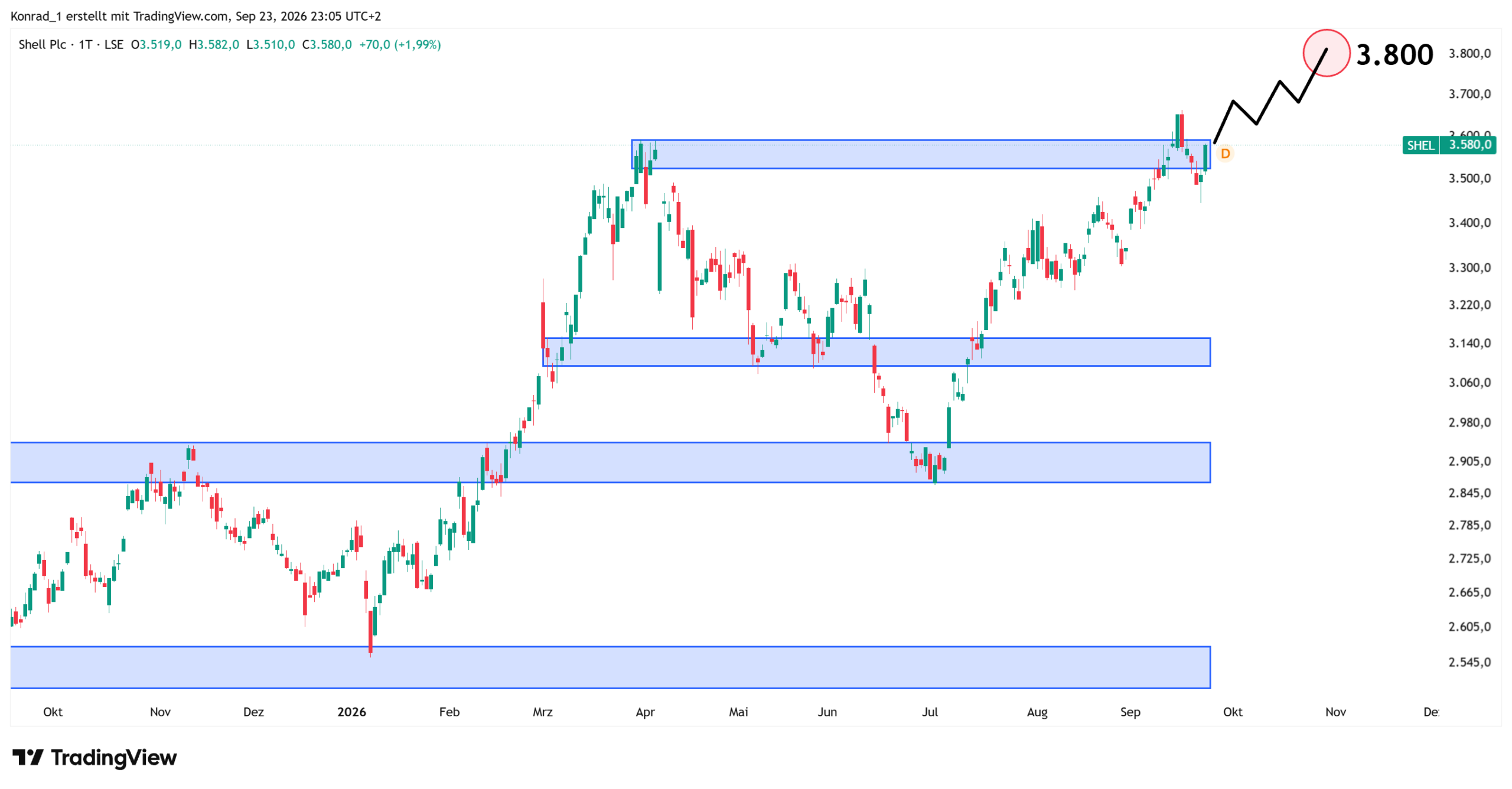Image resolution: width=1512 pixels, height=789 pixels.
Task: Click the 3.800 price target text
Action: (1394, 54)
